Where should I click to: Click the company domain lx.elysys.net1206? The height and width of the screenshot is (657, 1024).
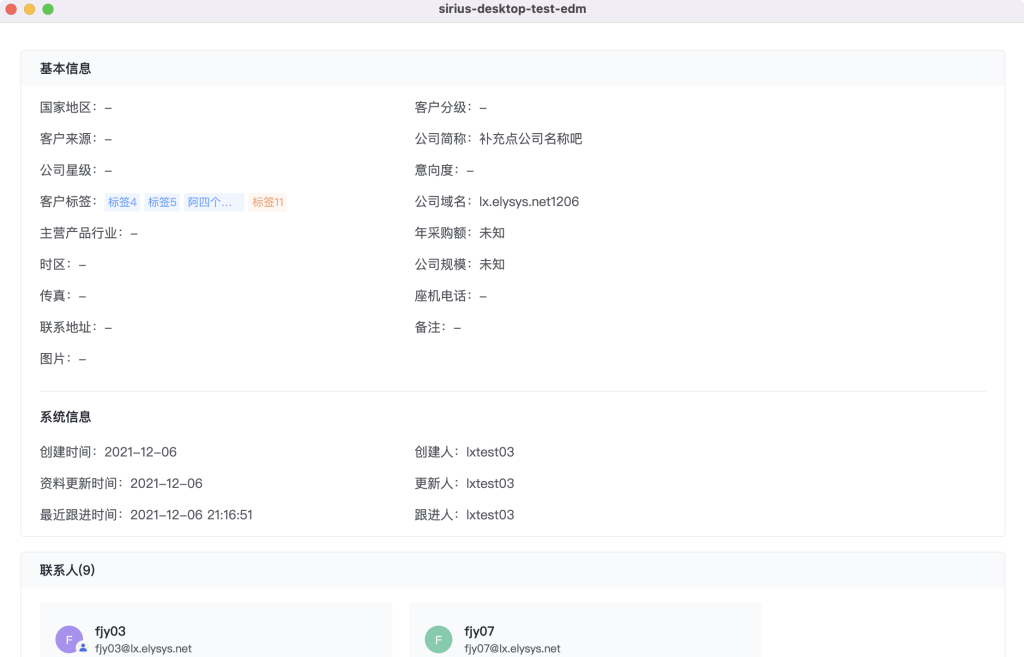coord(529,202)
